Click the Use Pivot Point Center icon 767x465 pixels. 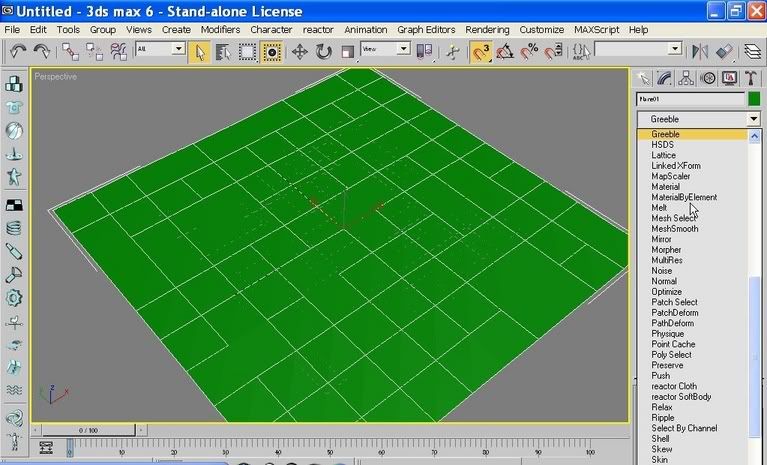tap(424, 51)
